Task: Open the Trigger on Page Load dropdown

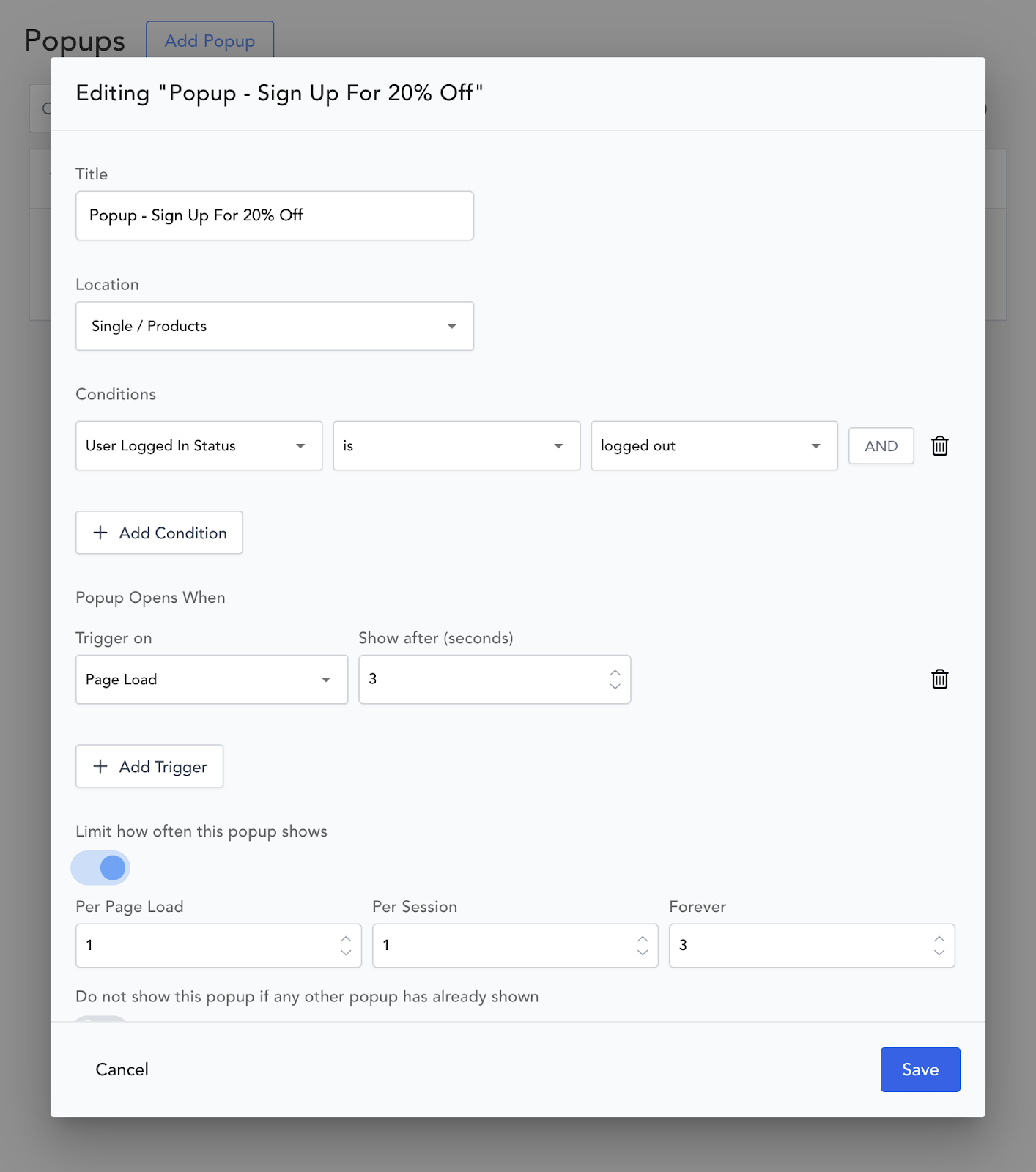Action: coord(211,680)
